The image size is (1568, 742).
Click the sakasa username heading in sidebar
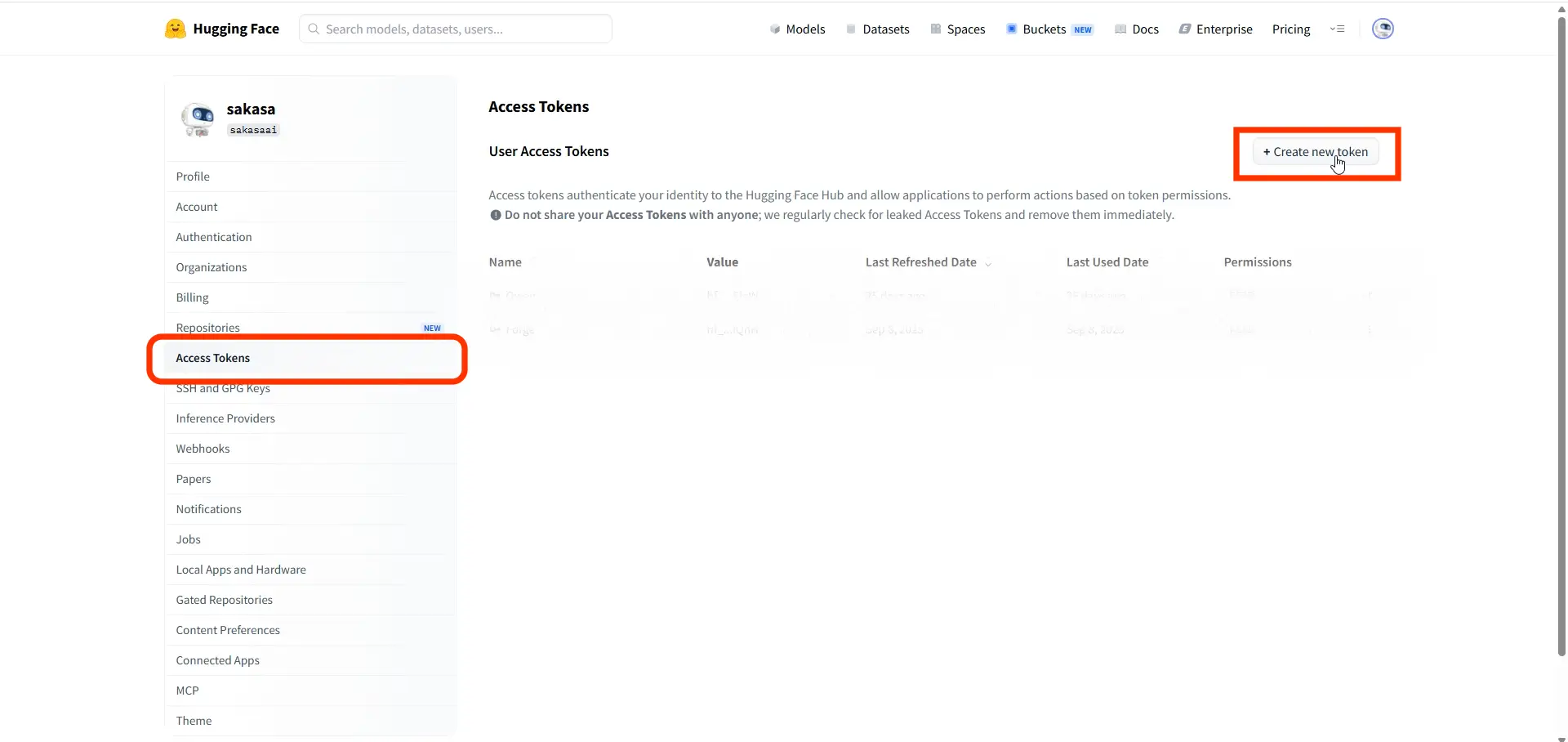251,110
